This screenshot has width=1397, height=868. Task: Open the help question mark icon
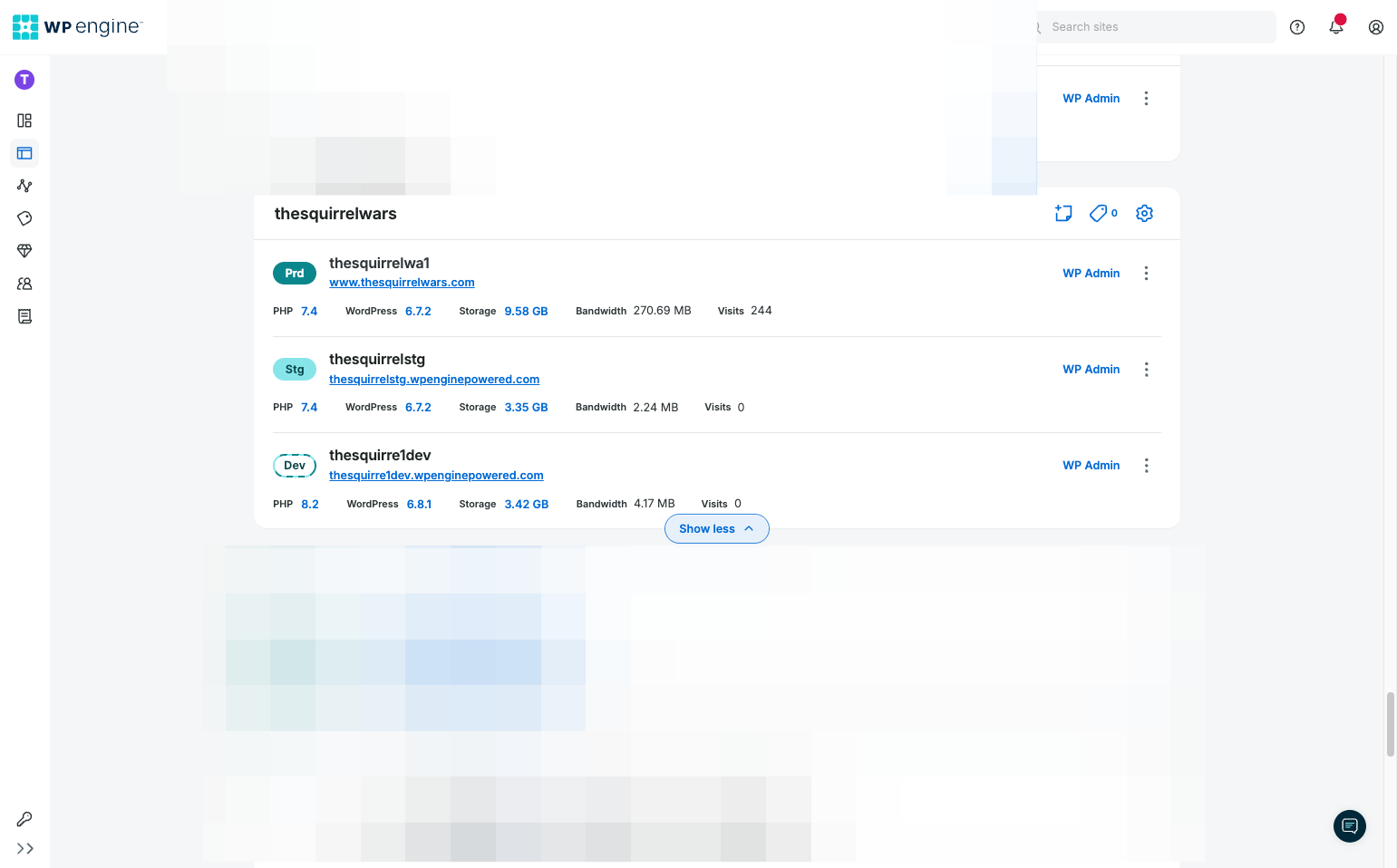click(1297, 27)
